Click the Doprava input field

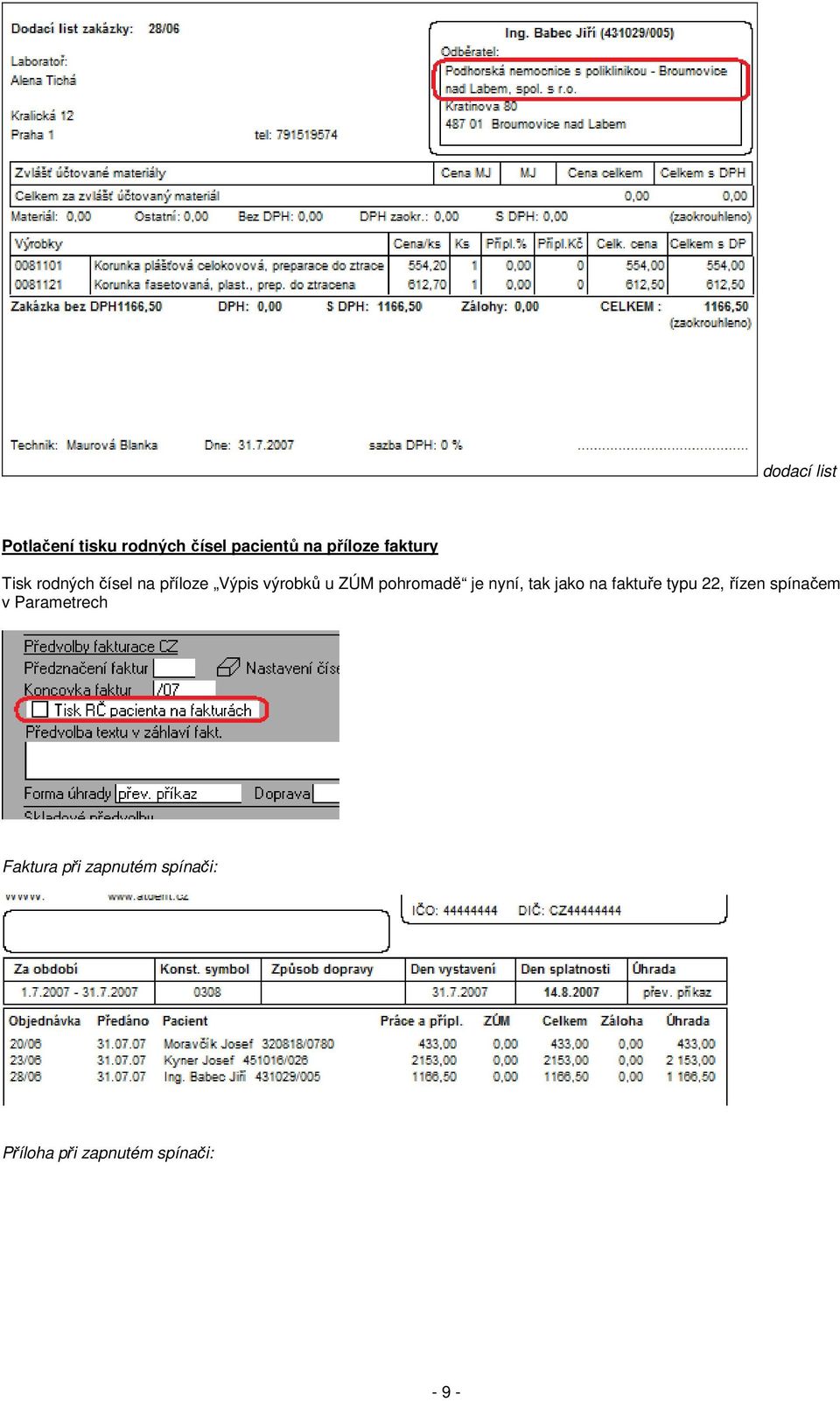coord(326,793)
